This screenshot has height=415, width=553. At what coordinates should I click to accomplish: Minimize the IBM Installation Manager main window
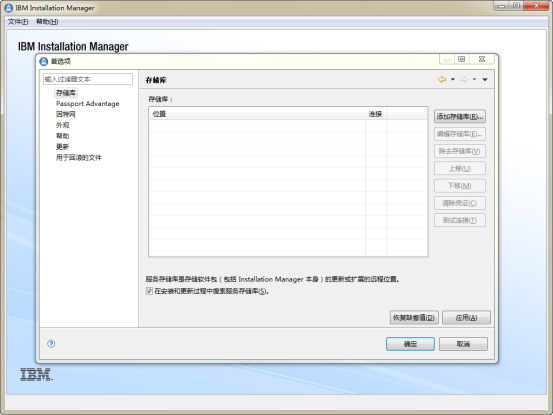click(x=502, y=6)
